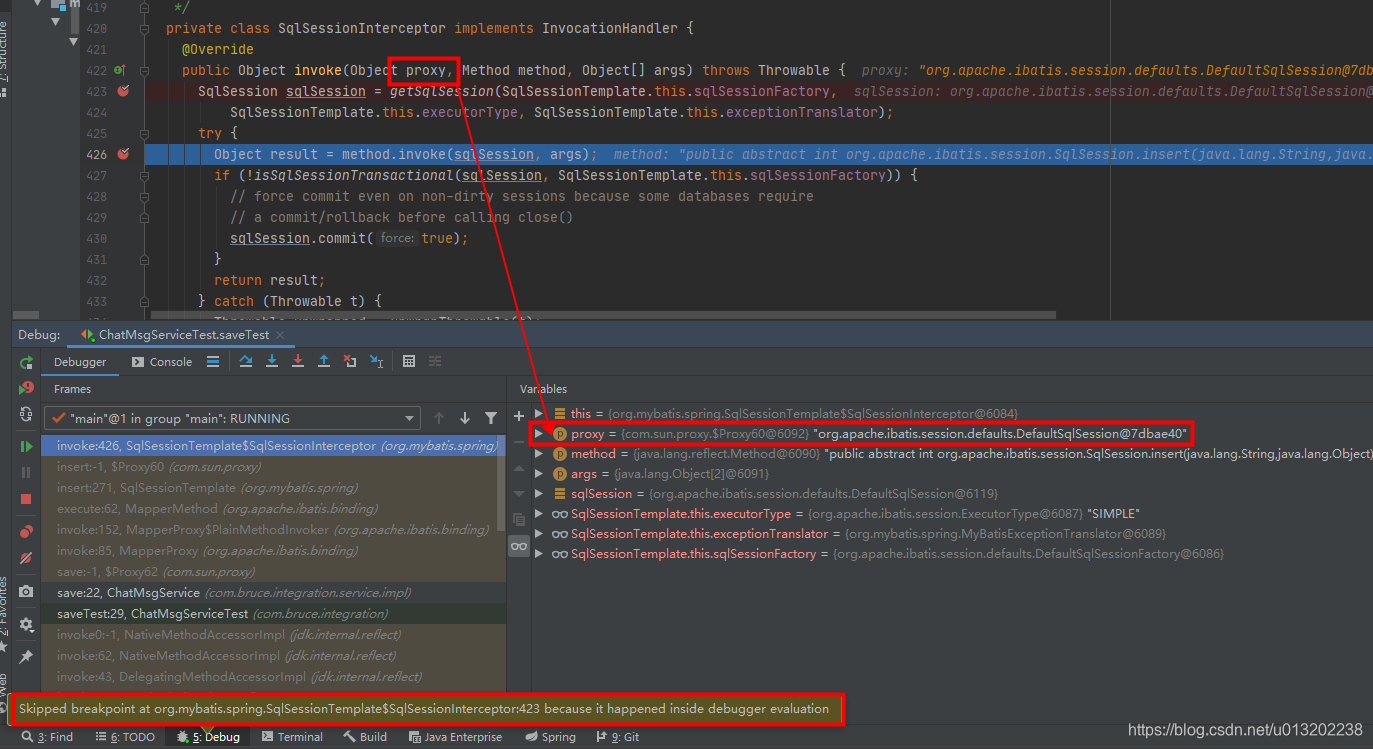Expand the 'args' variable node
Screen dimensions: 1373x749
pyautogui.click(x=540, y=473)
